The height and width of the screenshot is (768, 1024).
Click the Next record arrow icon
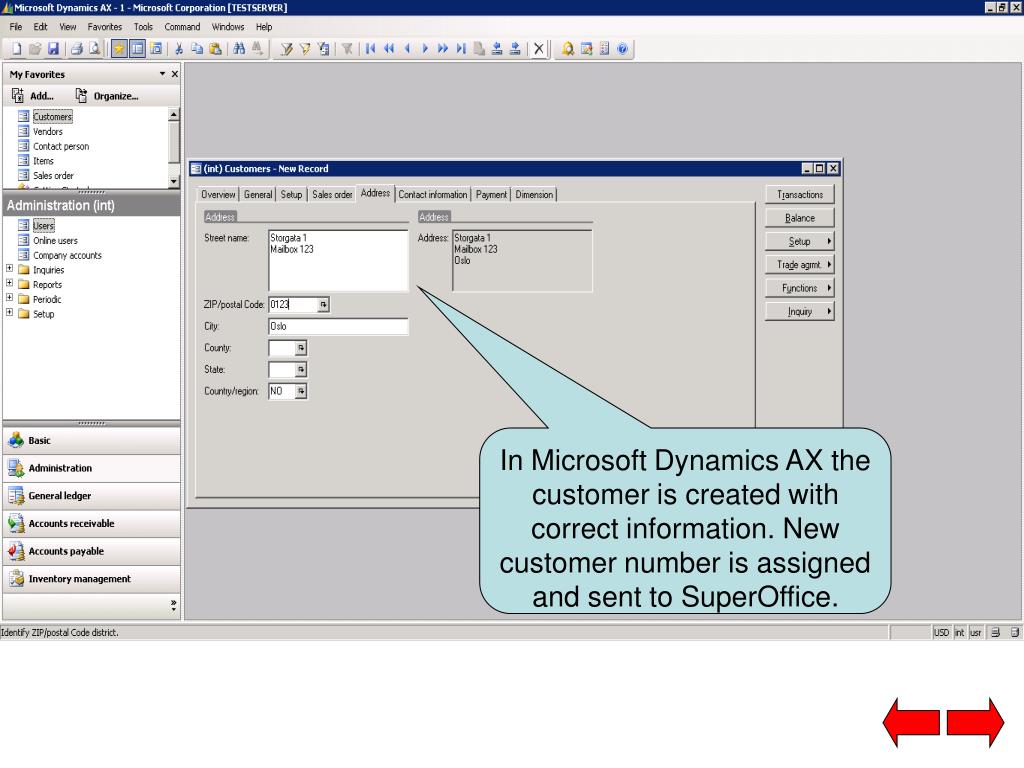[x=425, y=49]
